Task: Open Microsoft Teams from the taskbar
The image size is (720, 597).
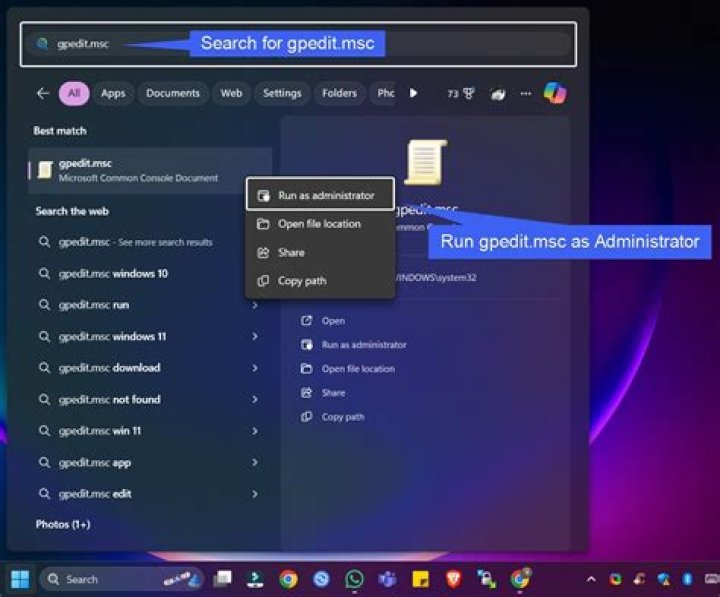Action: click(388, 580)
